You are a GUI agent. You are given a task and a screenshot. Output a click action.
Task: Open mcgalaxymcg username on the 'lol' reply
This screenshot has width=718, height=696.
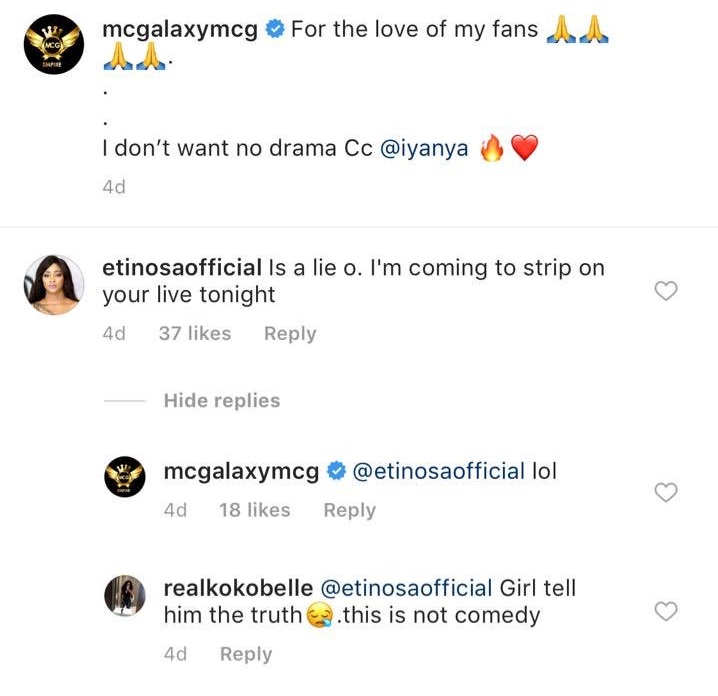(x=241, y=470)
